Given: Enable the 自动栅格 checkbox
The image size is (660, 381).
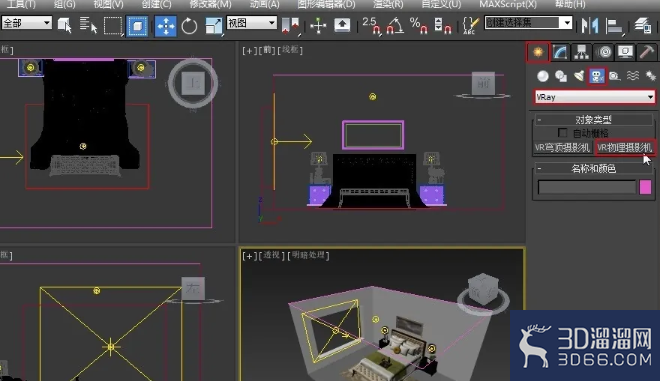Looking at the screenshot, I should click(x=562, y=133).
